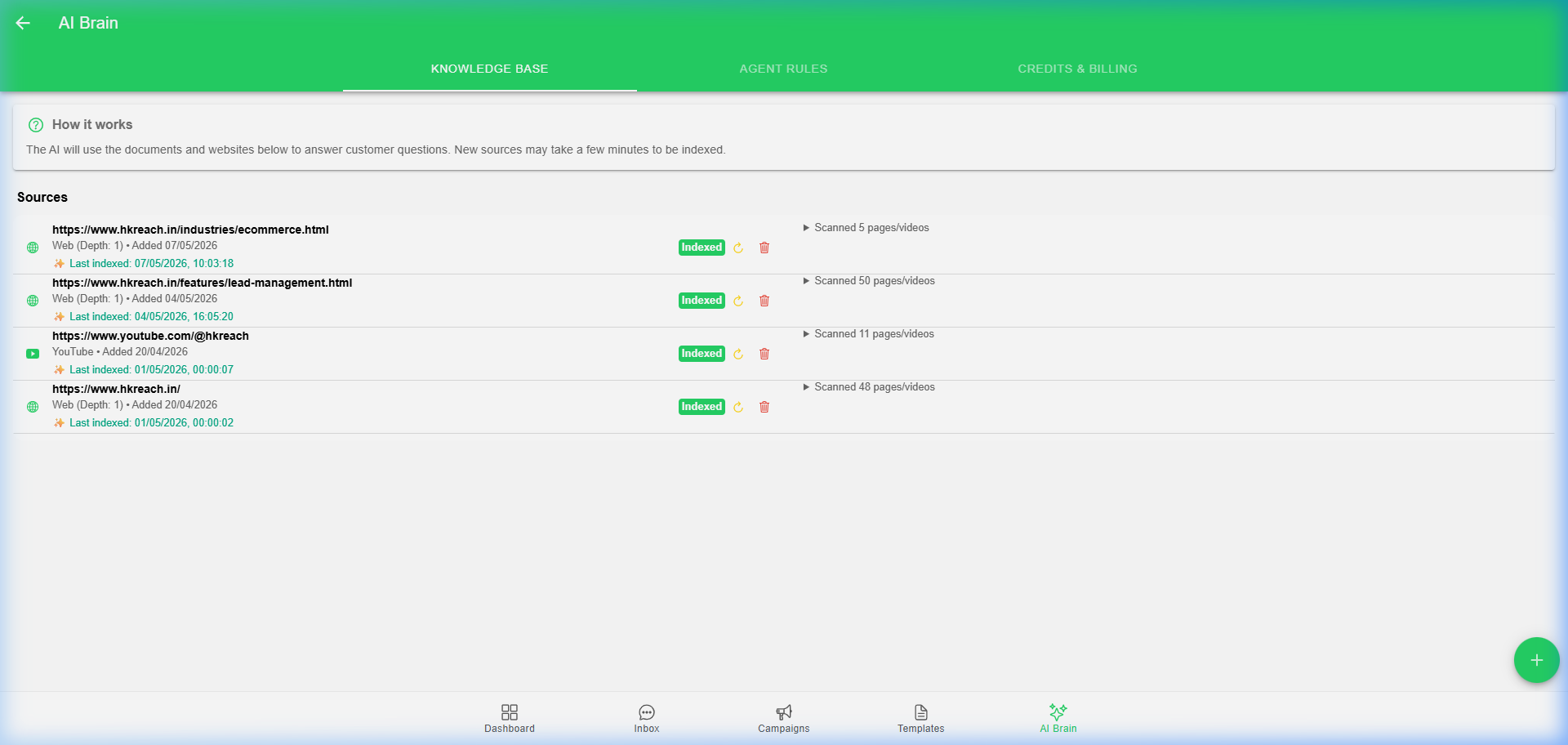Click Last indexed 07/05/2026, 10:03:18 text

pos(151,264)
